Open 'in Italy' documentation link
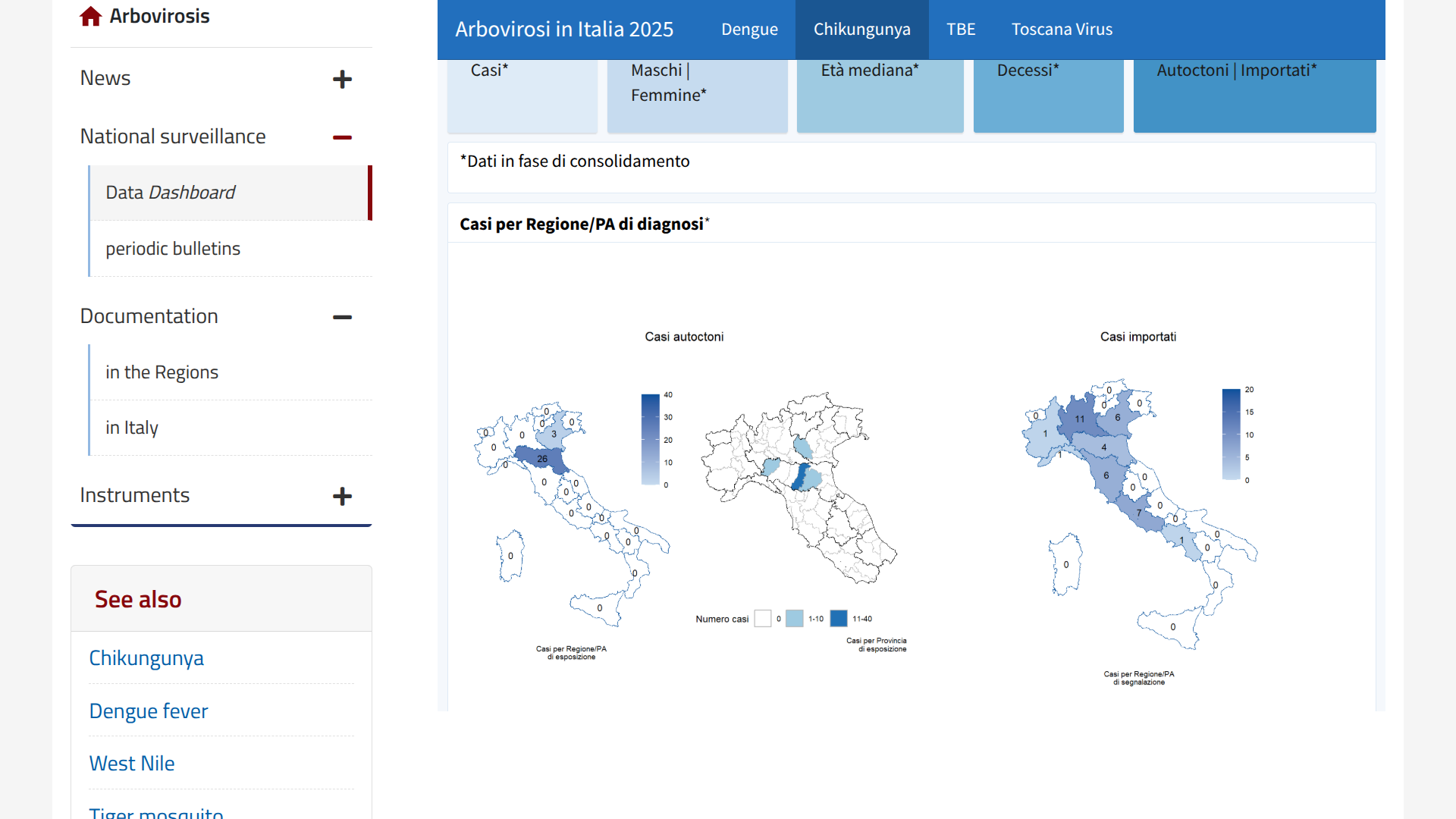Screen dimensions: 1456x819 [132, 428]
